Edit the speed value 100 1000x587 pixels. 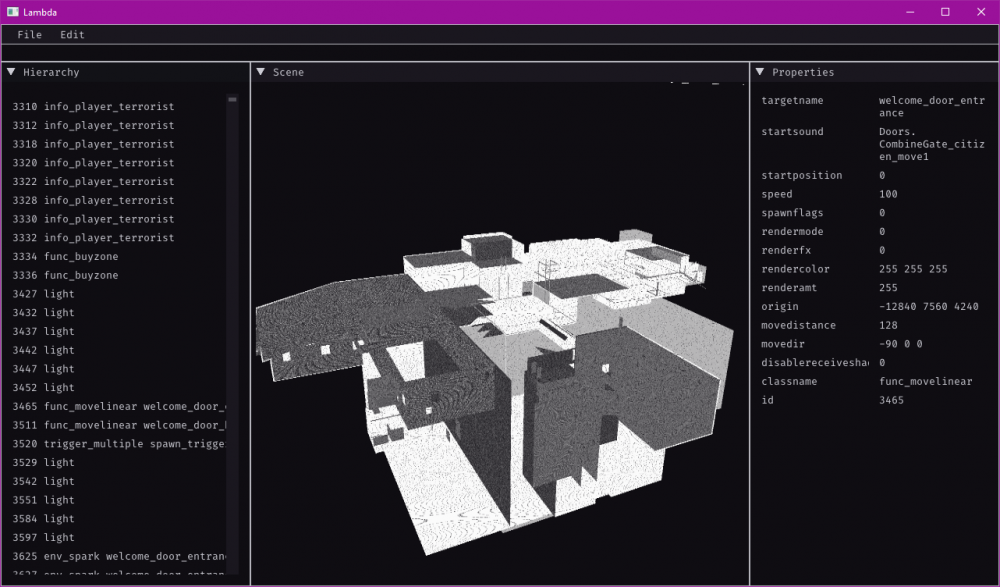888,195
